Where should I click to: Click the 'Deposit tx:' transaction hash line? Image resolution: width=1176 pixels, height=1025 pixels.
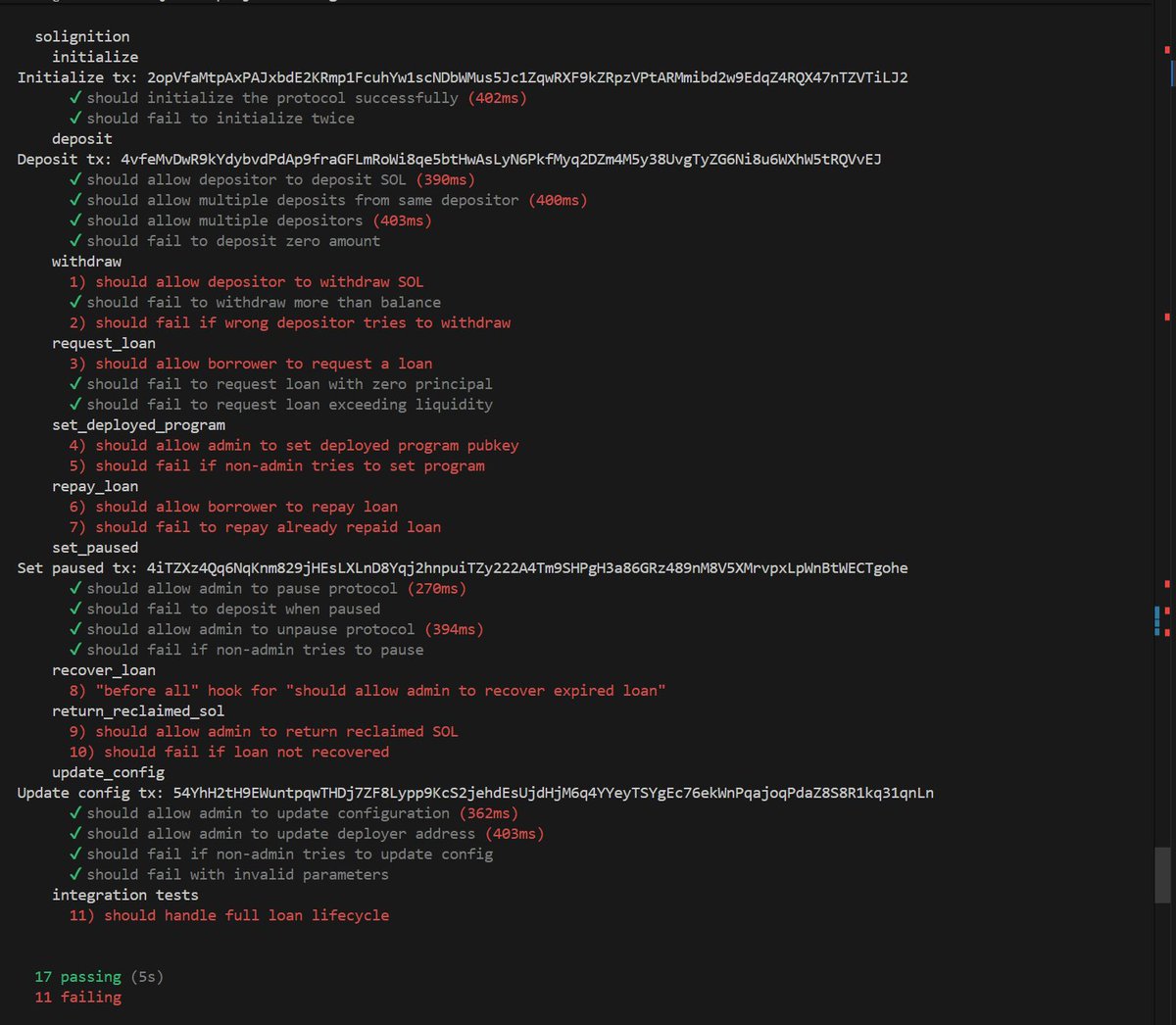[x=449, y=159]
